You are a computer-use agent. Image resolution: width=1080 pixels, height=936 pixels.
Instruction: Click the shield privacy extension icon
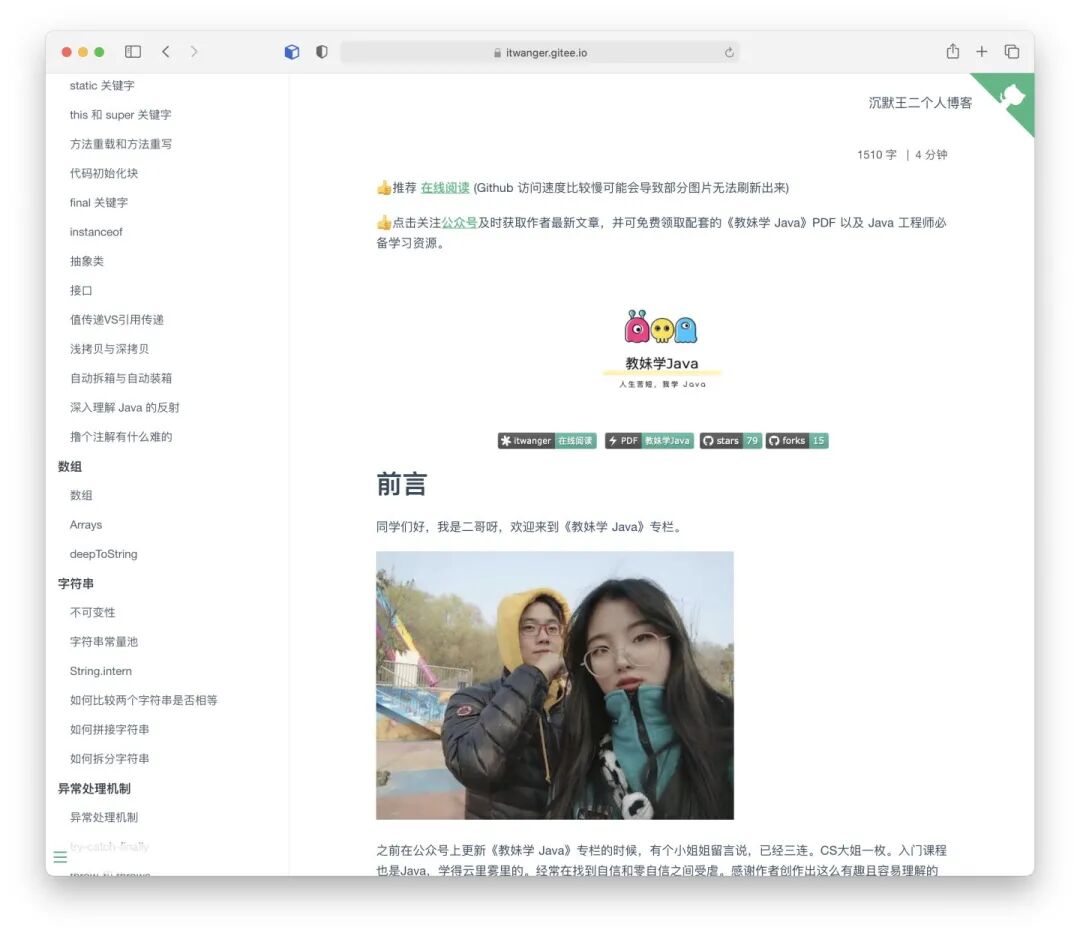[320, 51]
